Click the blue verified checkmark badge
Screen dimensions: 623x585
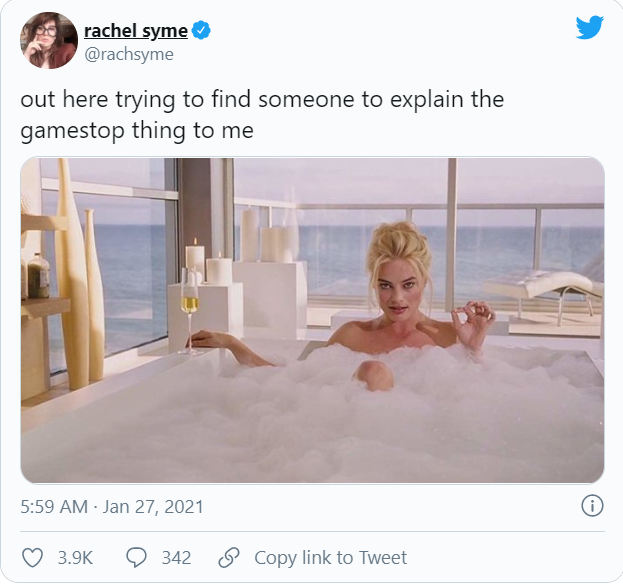(201, 31)
